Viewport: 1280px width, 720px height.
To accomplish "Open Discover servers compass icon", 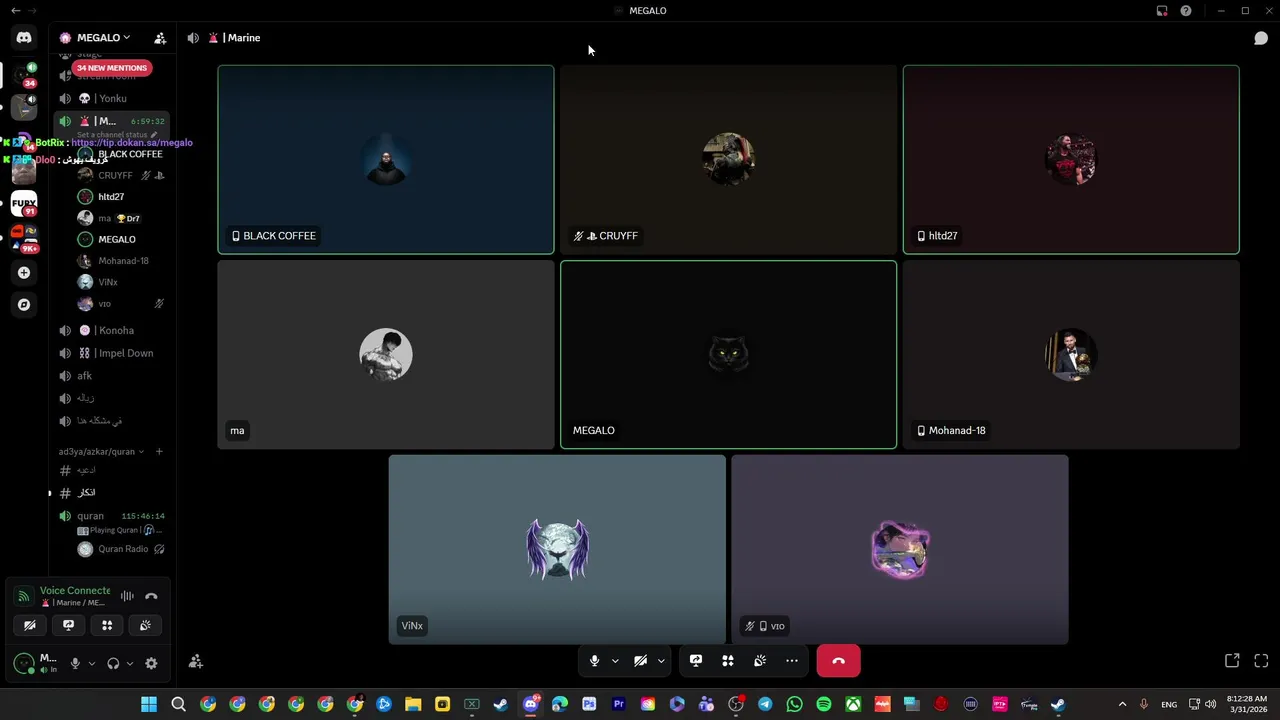I will point(24,304).
